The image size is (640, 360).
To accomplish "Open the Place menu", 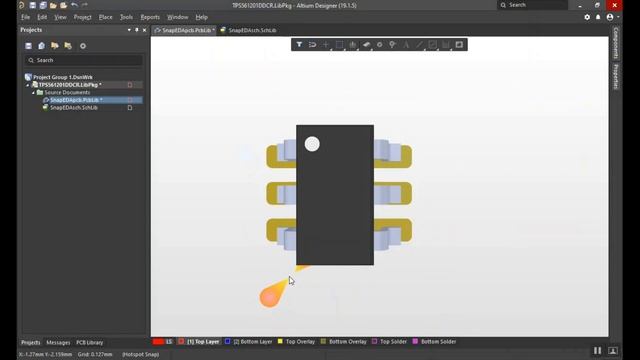I will click(x=105, y=17).
